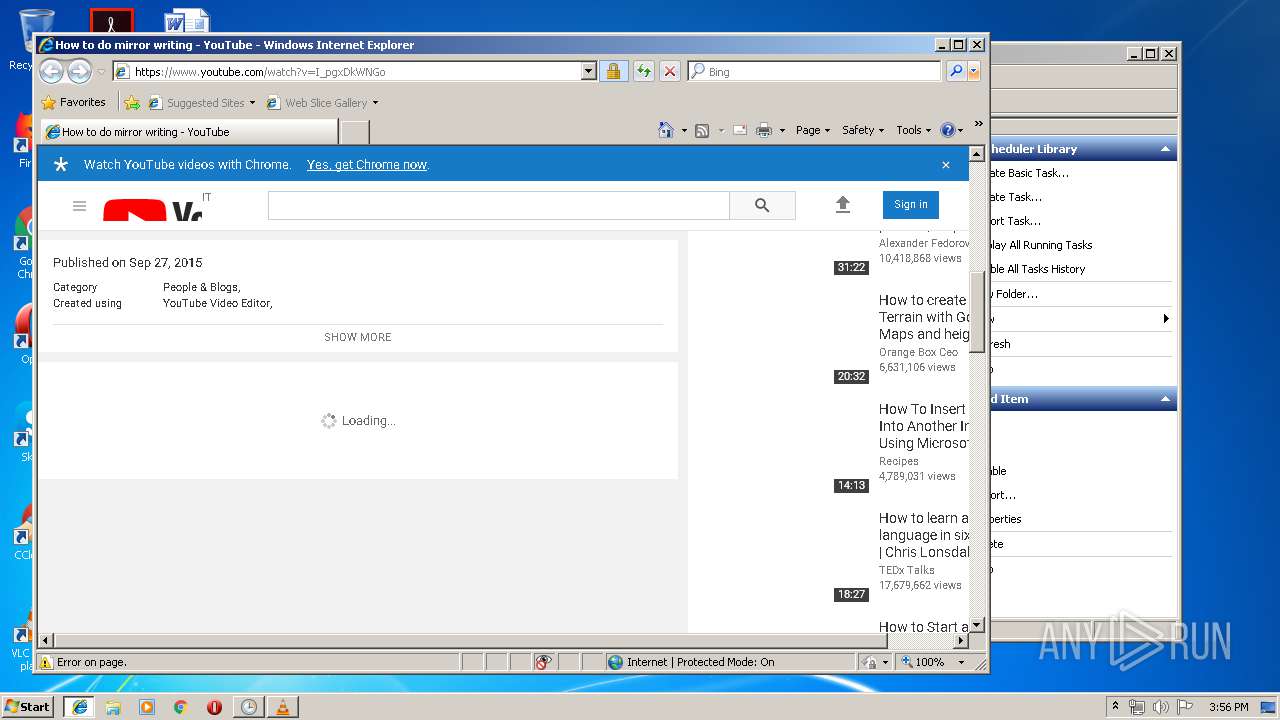Open the 100% zoom level dropdown
This screenshot has height=720, width=1280.
click(961, 662)
